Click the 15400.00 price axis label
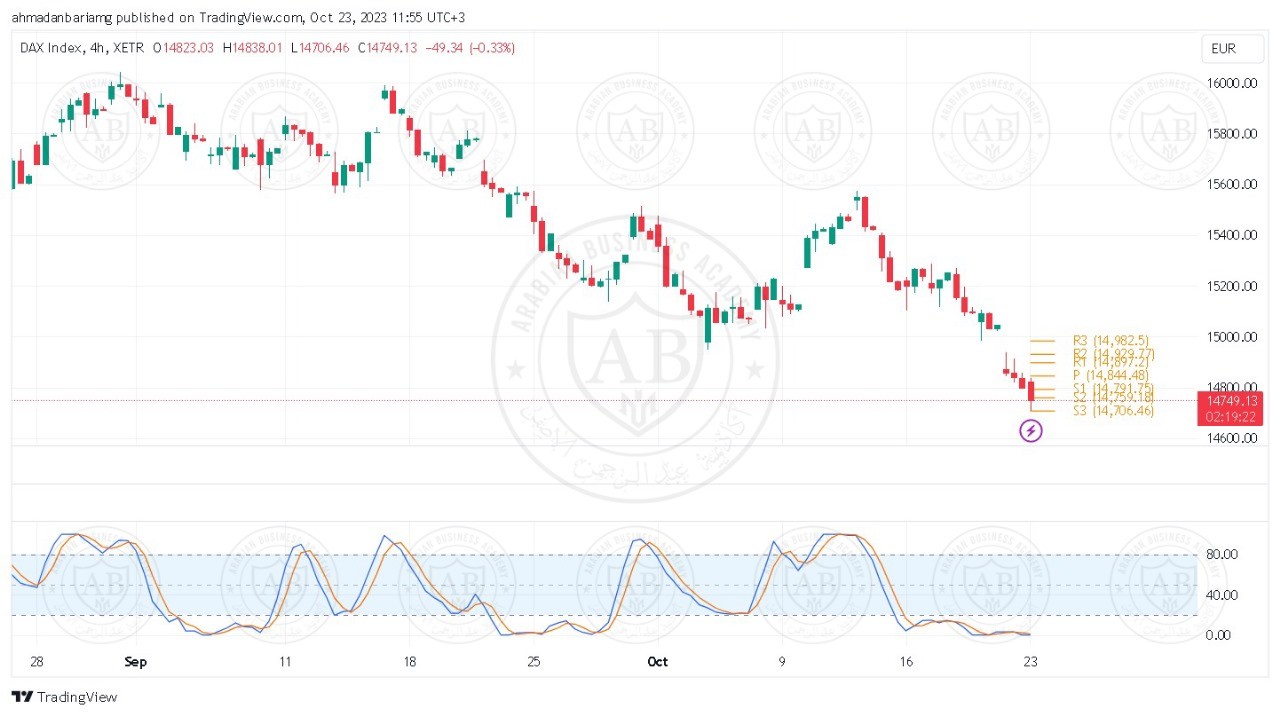The width and height of the screenshot is (1280, 716). point(1230,236)
